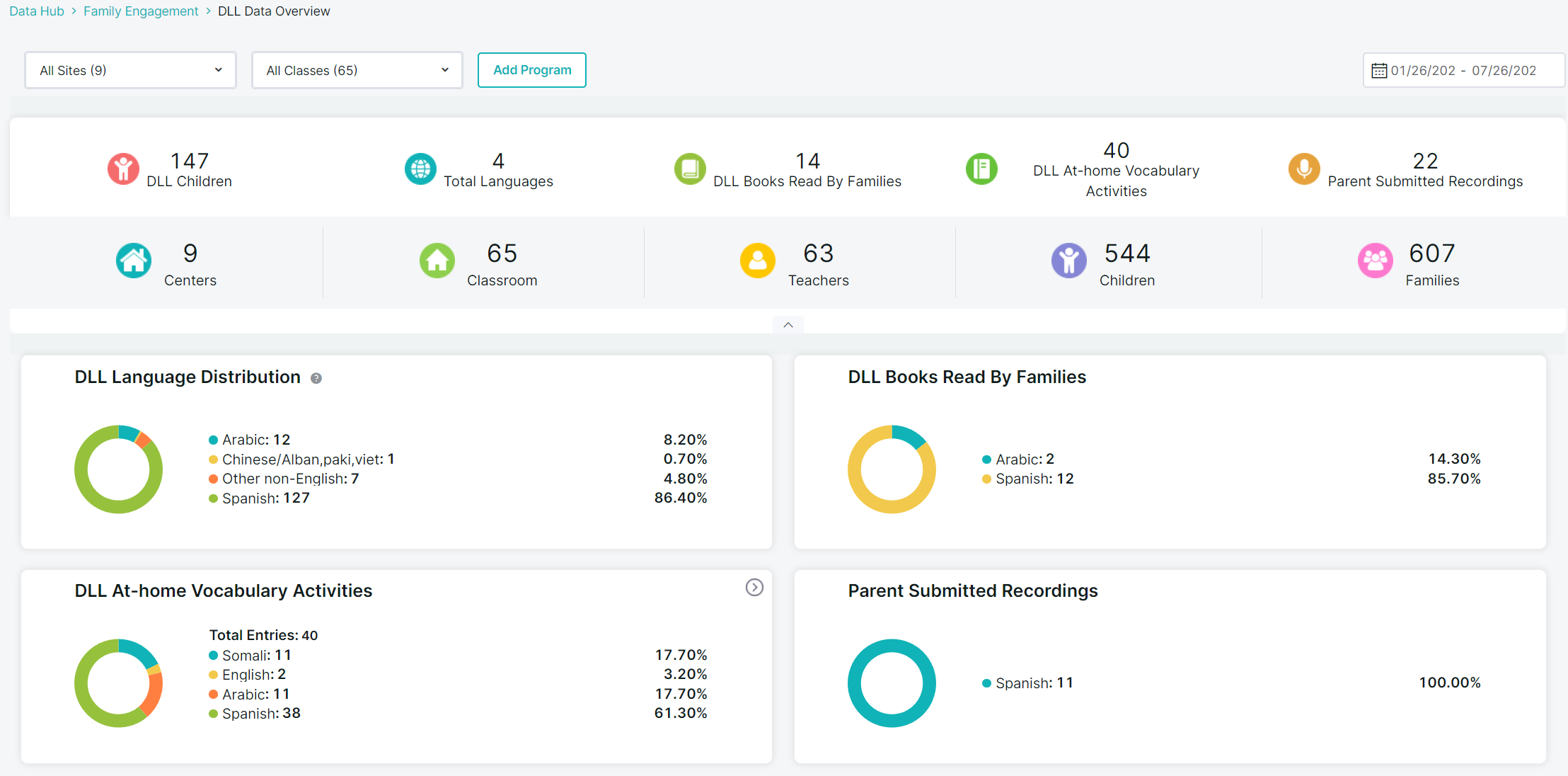Click the Arabic teal legend dot in Books Read
Viewport: 1568px width, 776px height.
pos(986,460)
